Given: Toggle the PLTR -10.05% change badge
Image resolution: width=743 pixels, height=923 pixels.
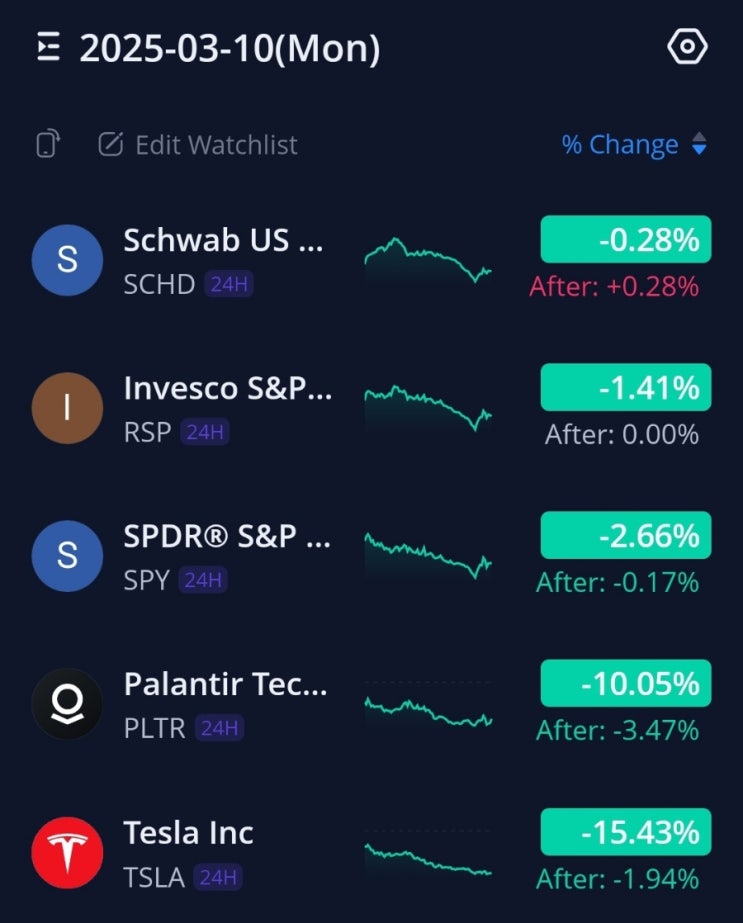Looking at the screenshot, I should point(625,684).
